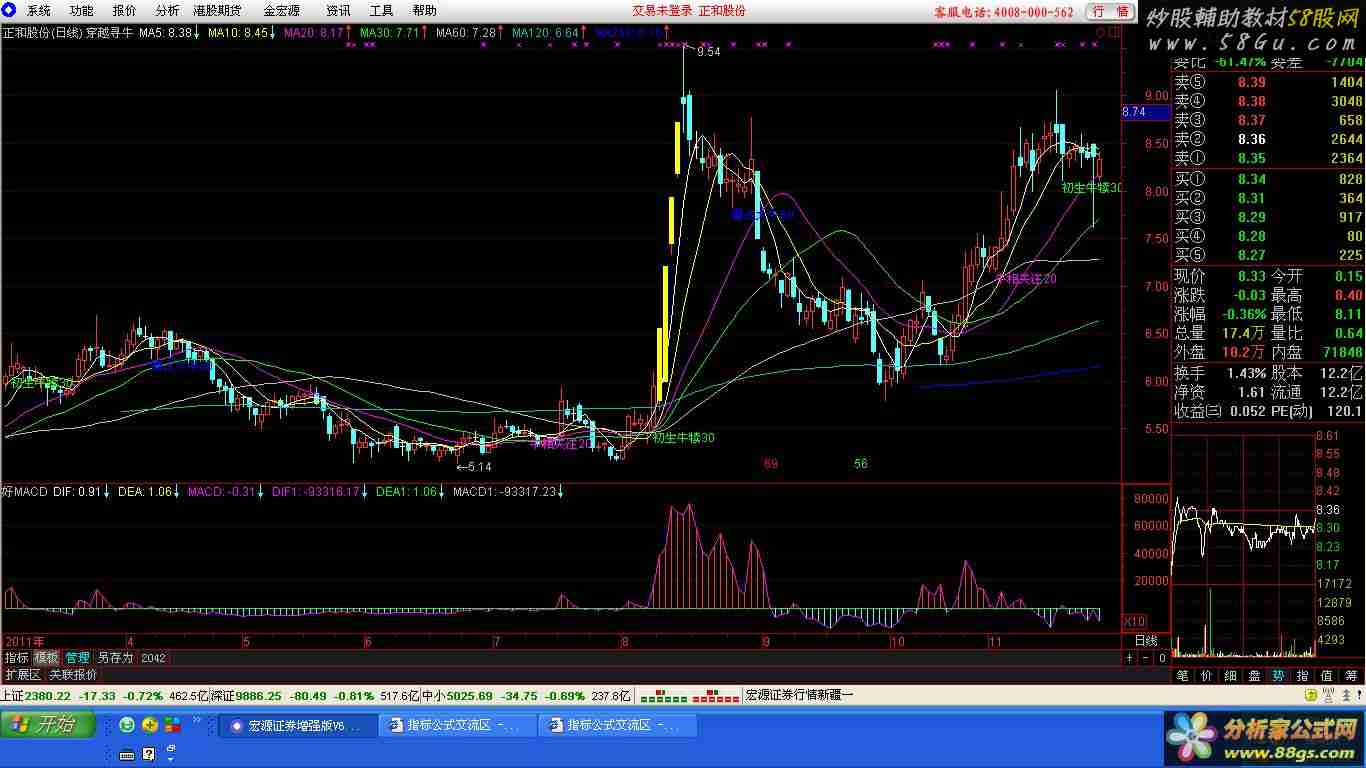Click the 9.54 high price label
Viewport: 1366px width, 768px height.
coord(708,51)
